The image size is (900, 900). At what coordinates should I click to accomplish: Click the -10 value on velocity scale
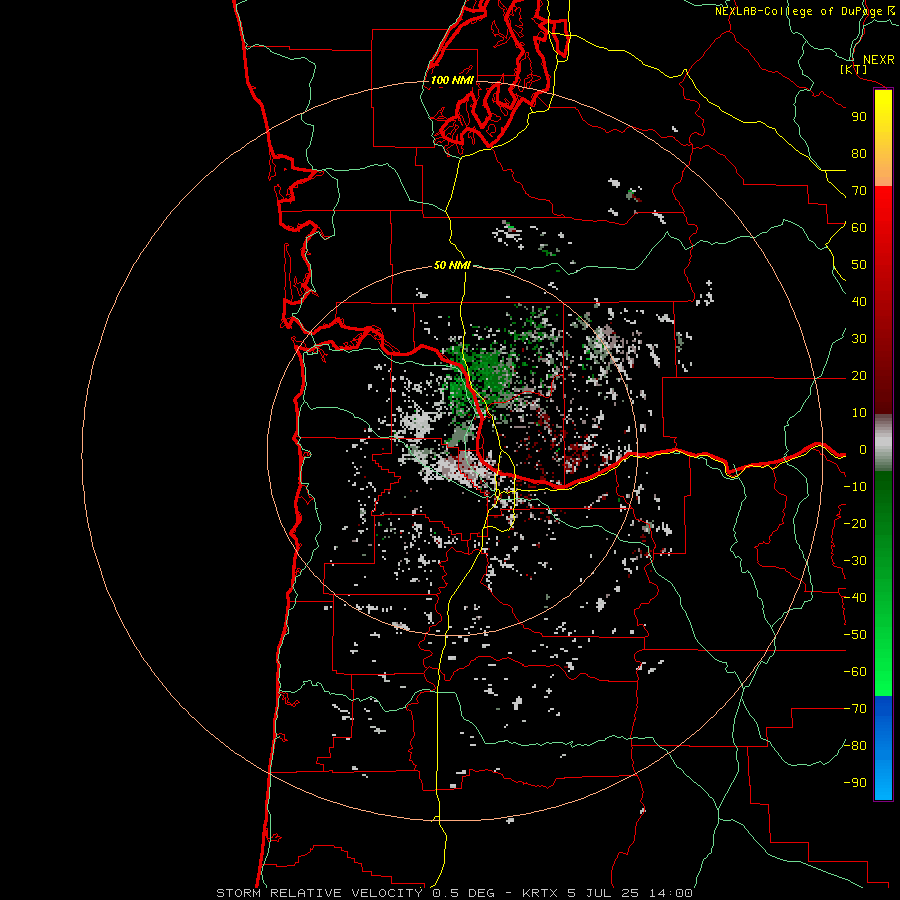pos(855,487)
